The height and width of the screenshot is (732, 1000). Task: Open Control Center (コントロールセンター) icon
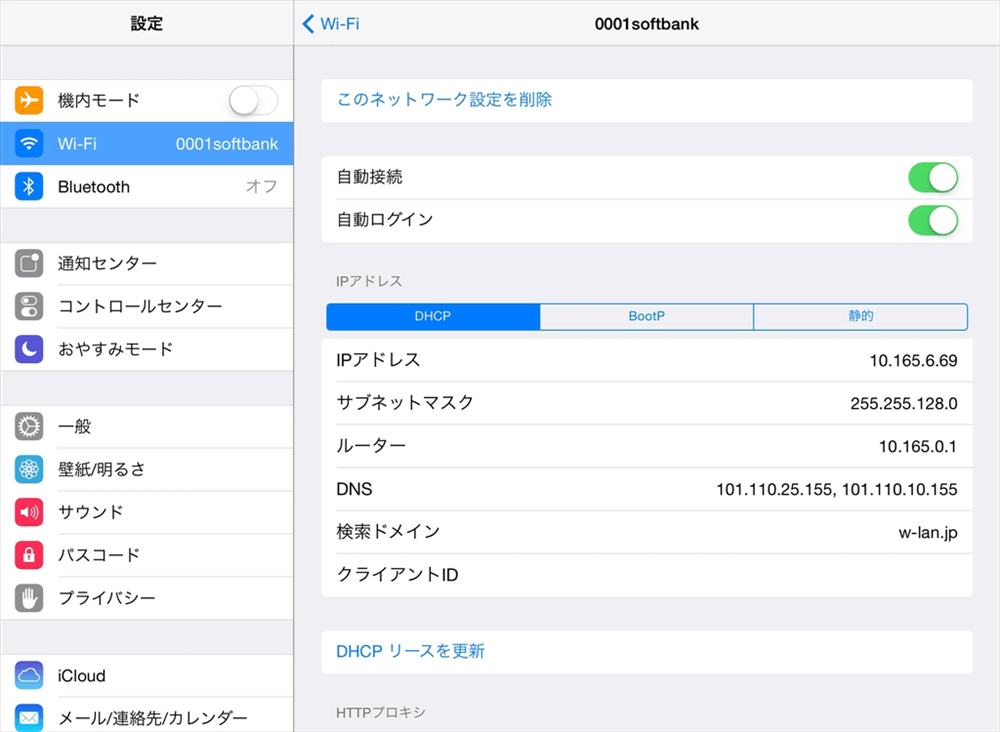coord(29,306)
